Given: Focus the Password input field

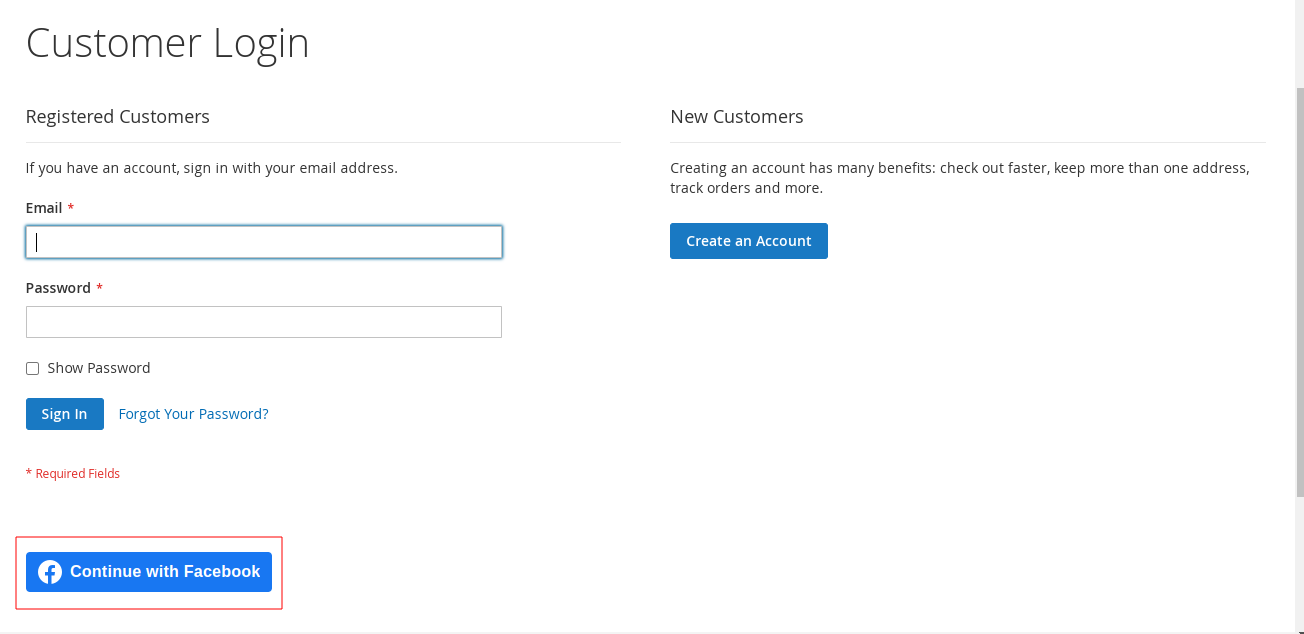Looking at the screenshot, I should pyautogui.click(x=263, y=321).
